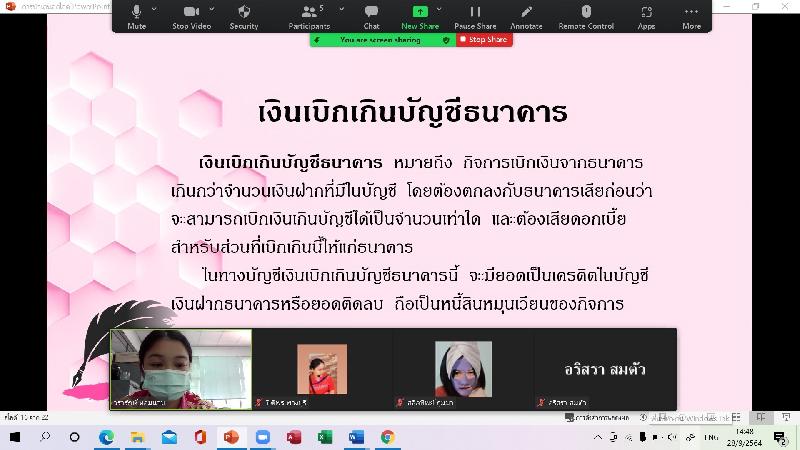
Task: Click the green 'You are screen sharing' bar
Action: click(x=382, y=40)
